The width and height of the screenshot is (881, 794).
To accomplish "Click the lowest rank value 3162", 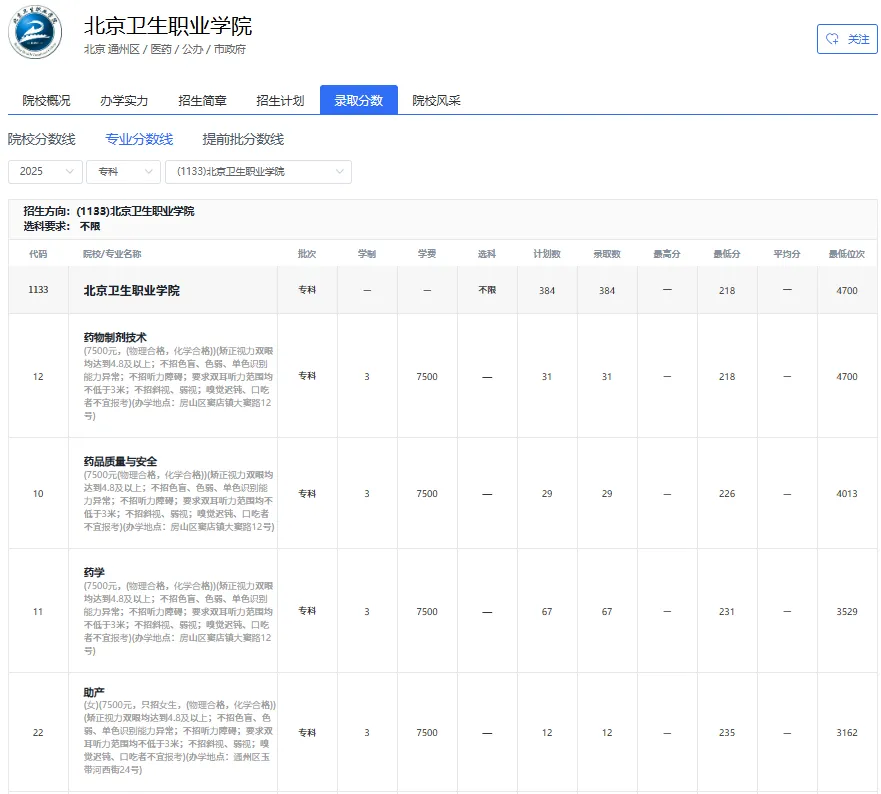I will tap(847, 732).
